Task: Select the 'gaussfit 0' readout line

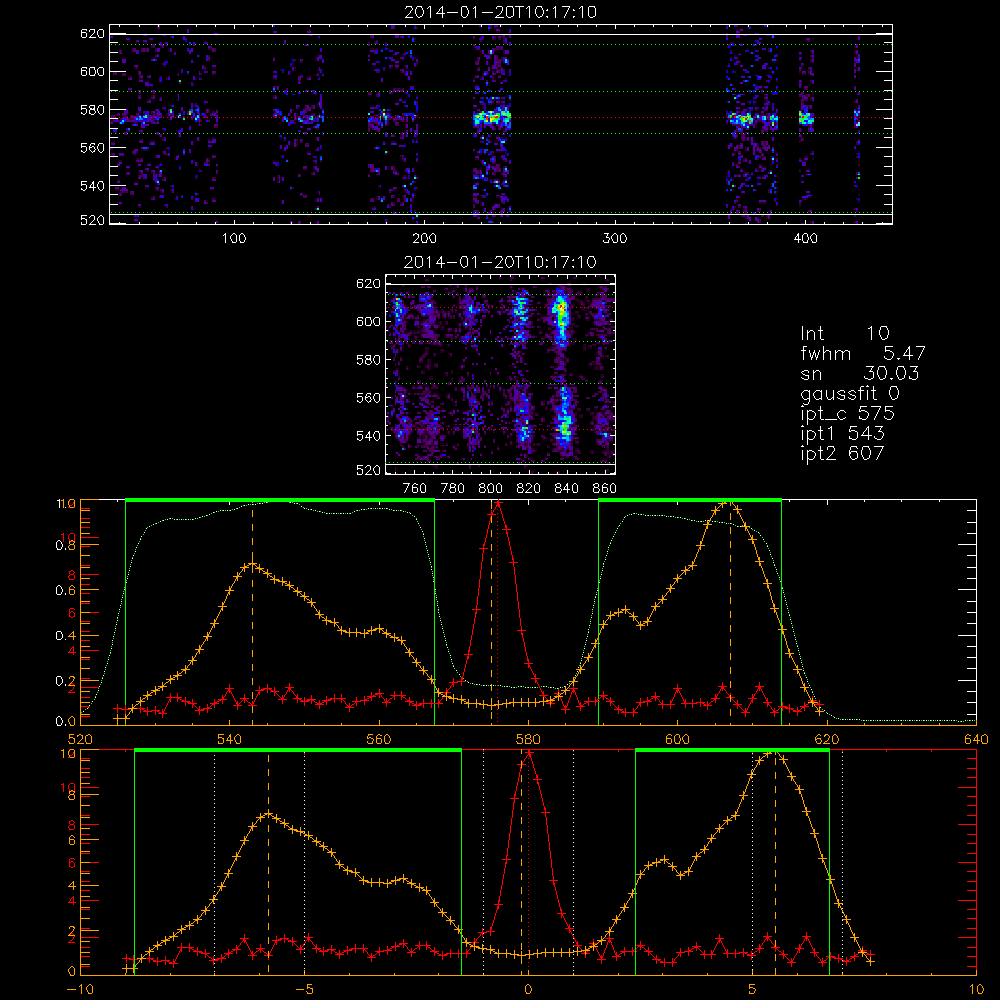Action: 849,393
